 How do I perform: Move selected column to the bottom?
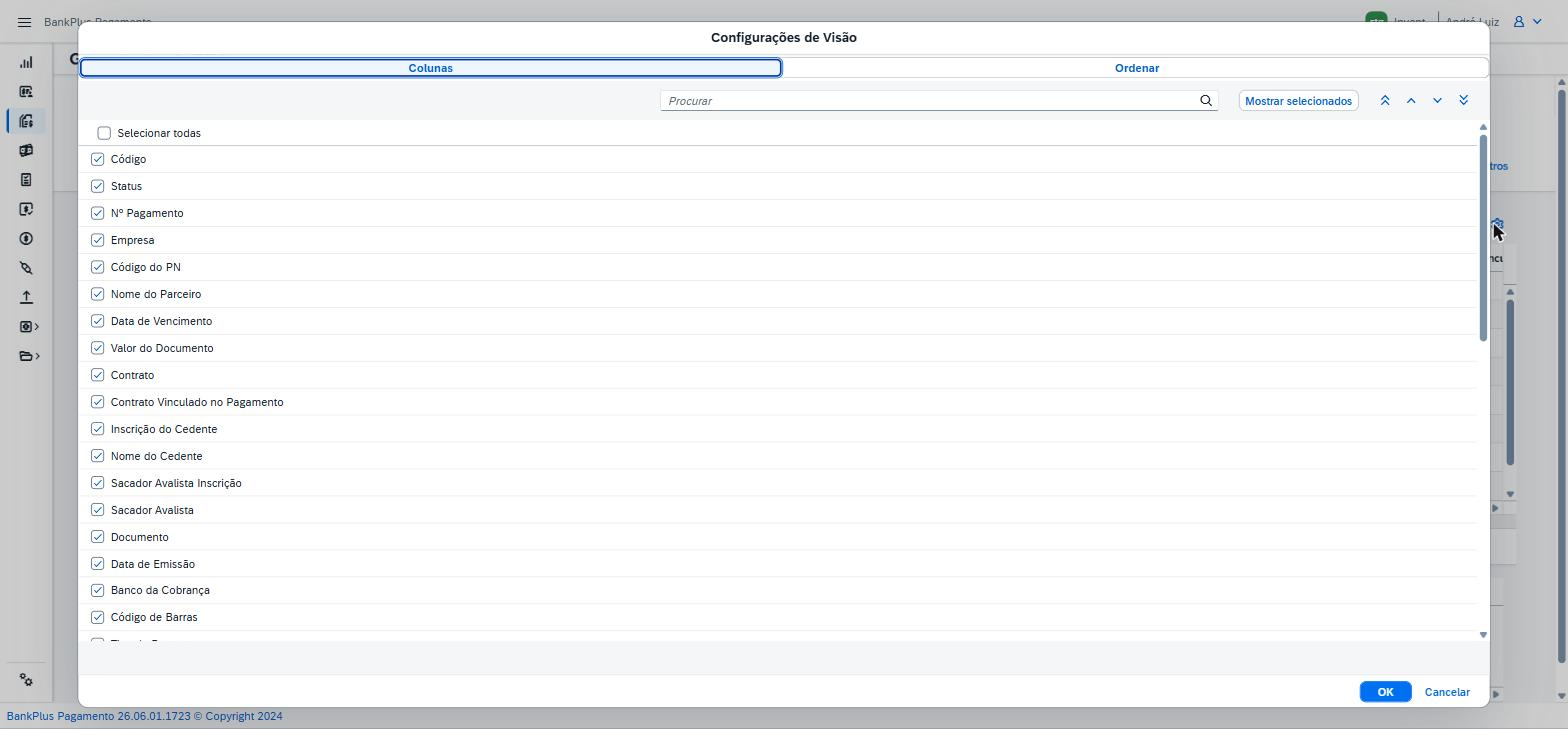tap(1464, 101)
